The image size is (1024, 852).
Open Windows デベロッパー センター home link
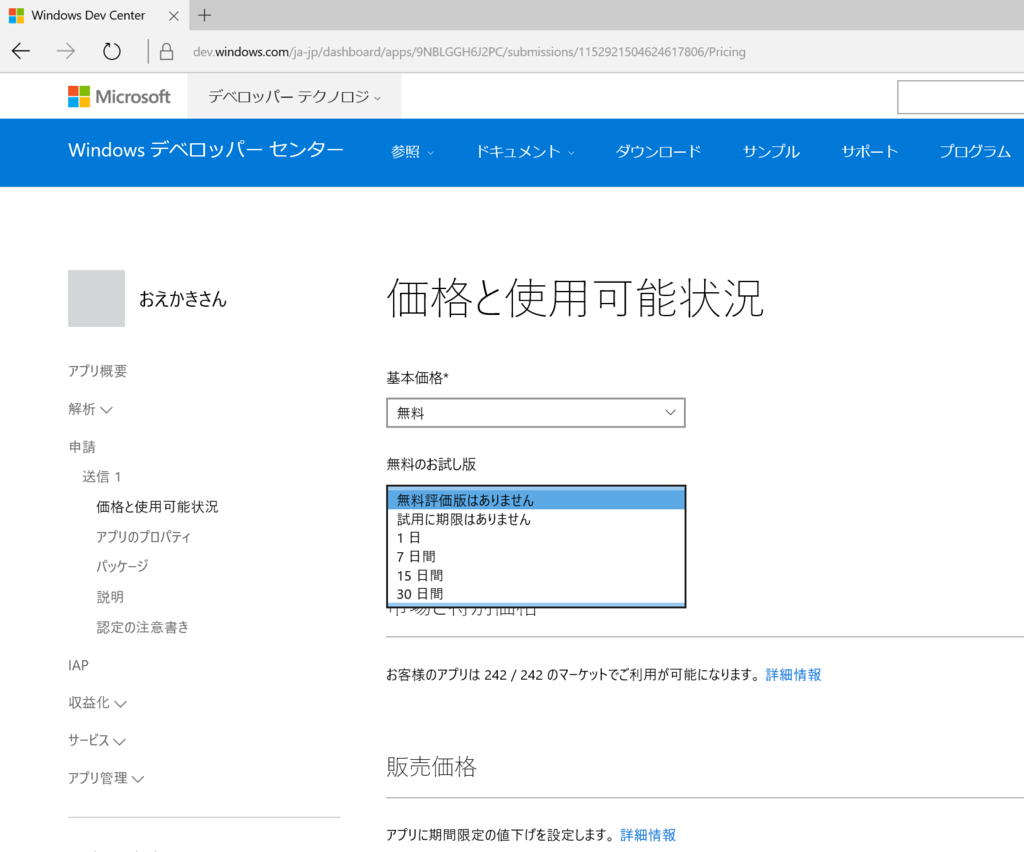point(206,150)
